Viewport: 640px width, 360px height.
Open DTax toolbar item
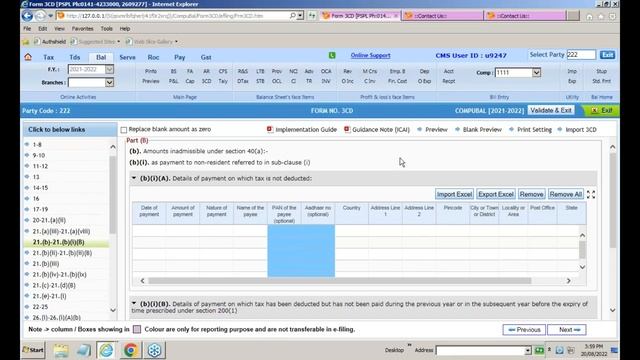coord(242,81)
